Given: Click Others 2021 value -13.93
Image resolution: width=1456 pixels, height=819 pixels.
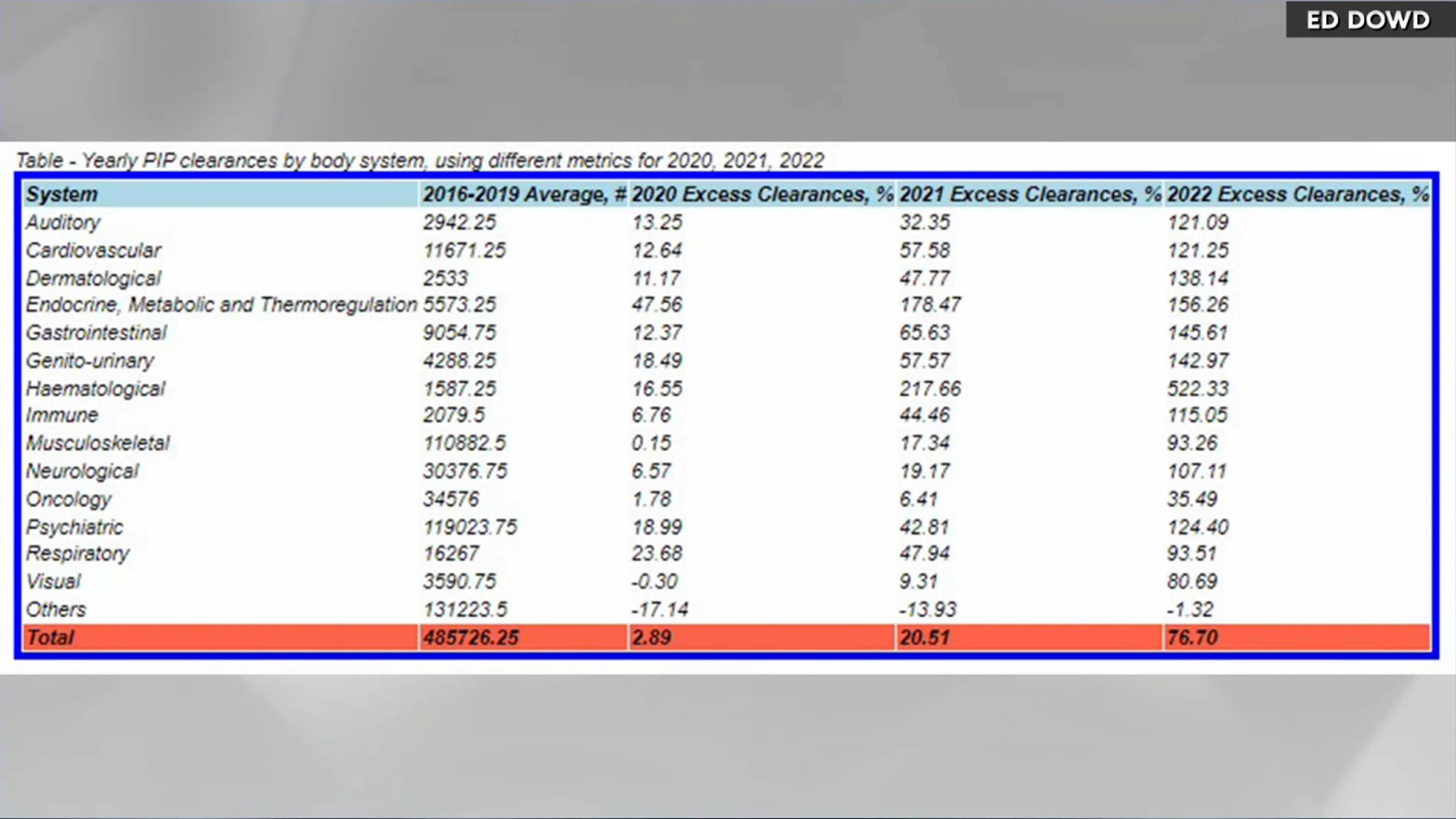Looking at the screenshot, I should pos(928,610).
